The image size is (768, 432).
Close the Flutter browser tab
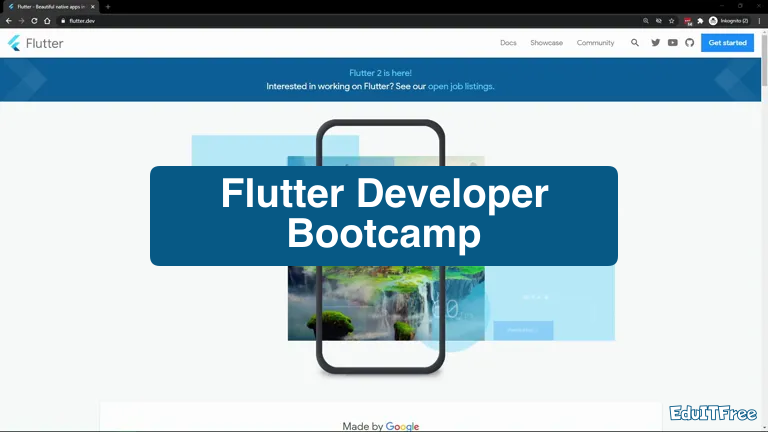93,7
